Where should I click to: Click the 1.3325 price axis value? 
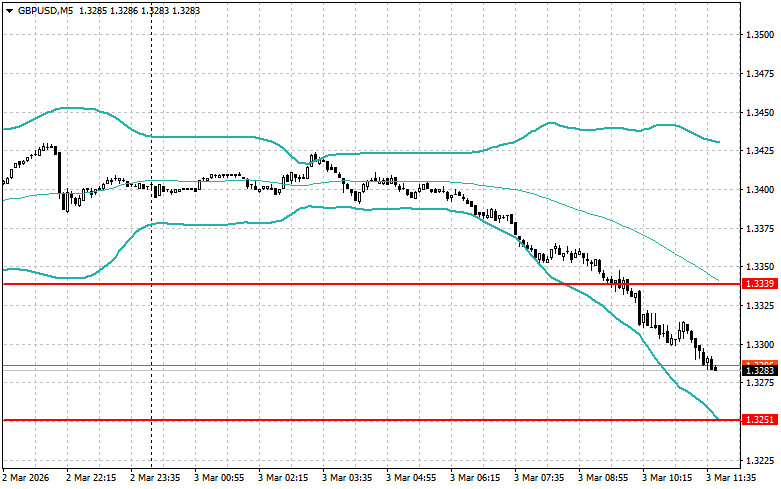[760, 306]
